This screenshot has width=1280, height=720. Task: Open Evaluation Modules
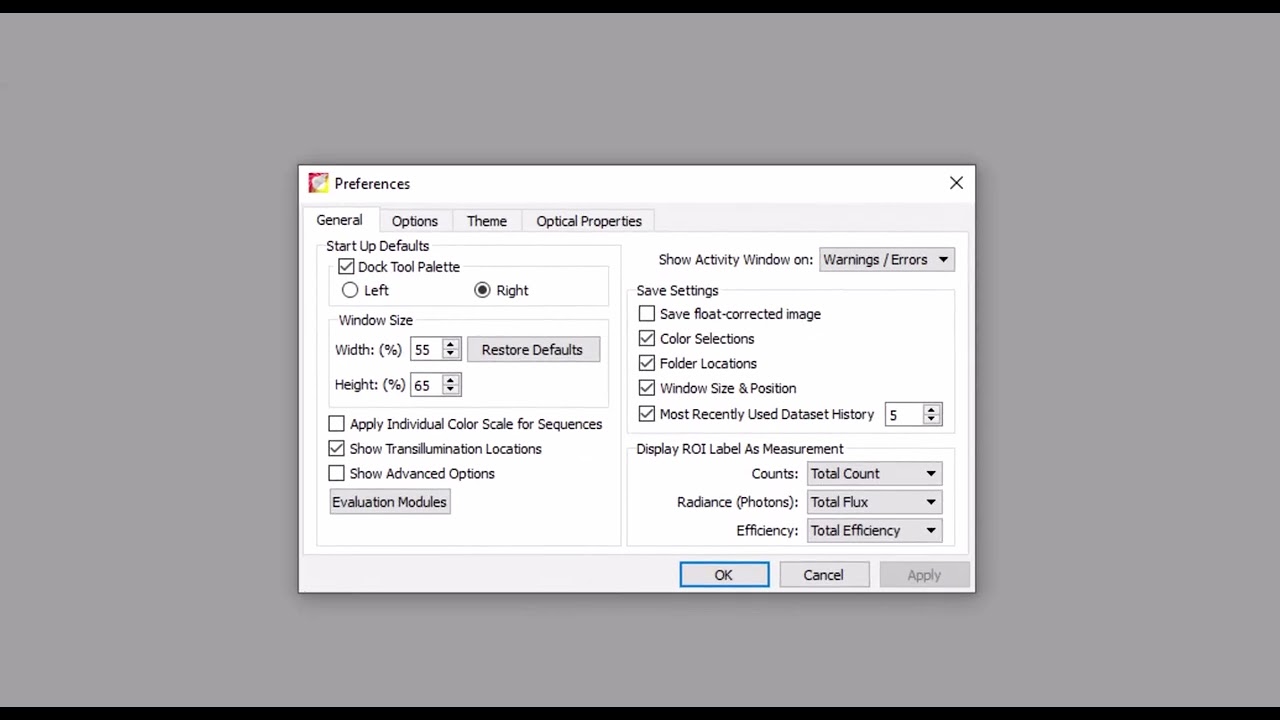pos(389,502)
